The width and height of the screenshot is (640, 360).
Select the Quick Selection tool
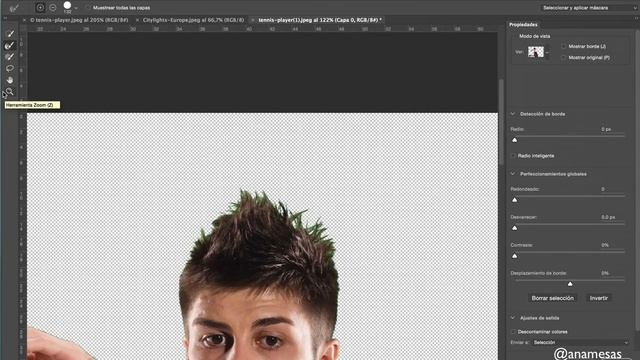click(10, 34)
